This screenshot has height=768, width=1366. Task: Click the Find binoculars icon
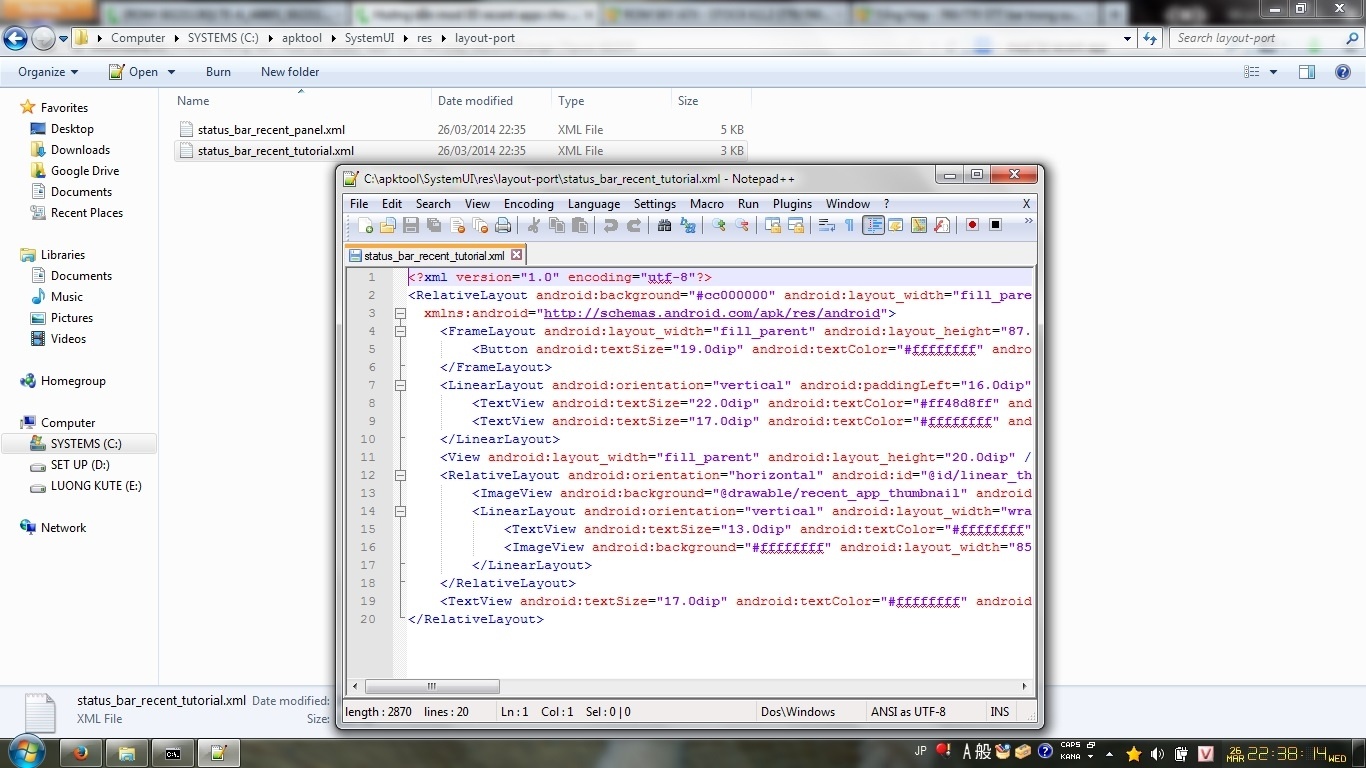(x=664, y=226)
